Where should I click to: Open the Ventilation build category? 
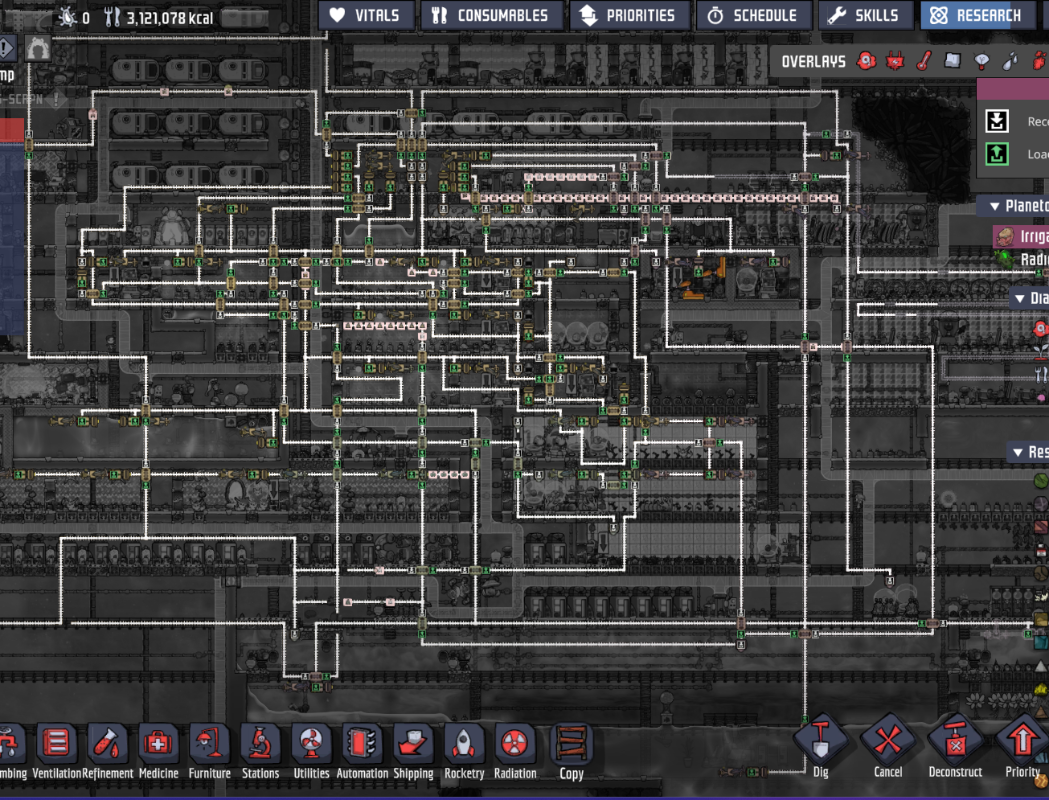[56, 752]
